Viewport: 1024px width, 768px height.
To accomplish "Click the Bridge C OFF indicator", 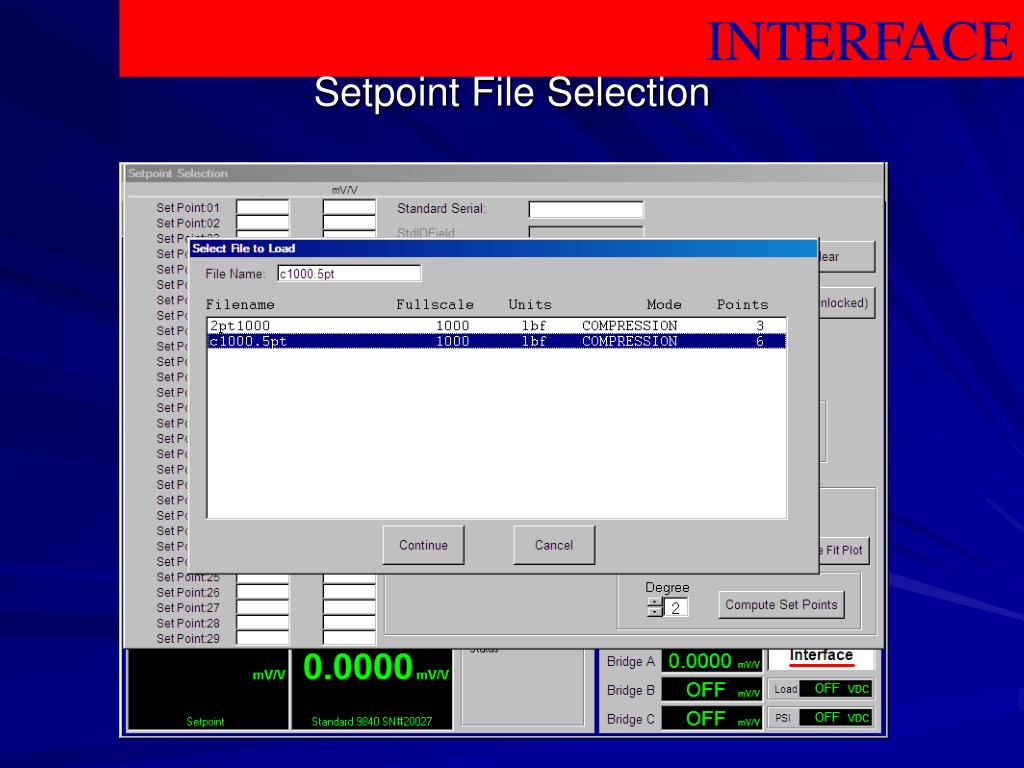I will pos(712,718).
